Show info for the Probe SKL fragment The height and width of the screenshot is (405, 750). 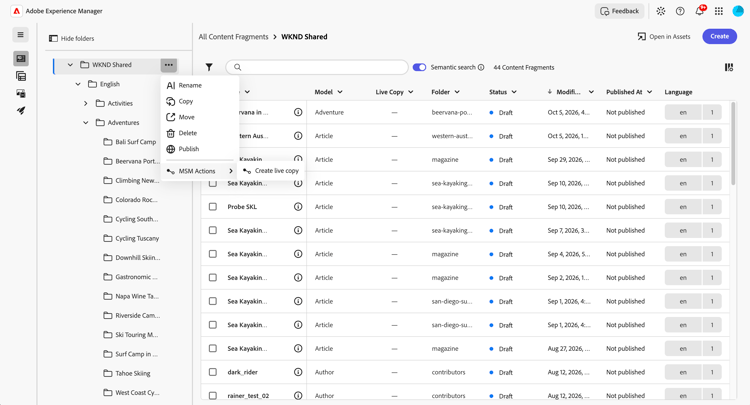(298, 207)
